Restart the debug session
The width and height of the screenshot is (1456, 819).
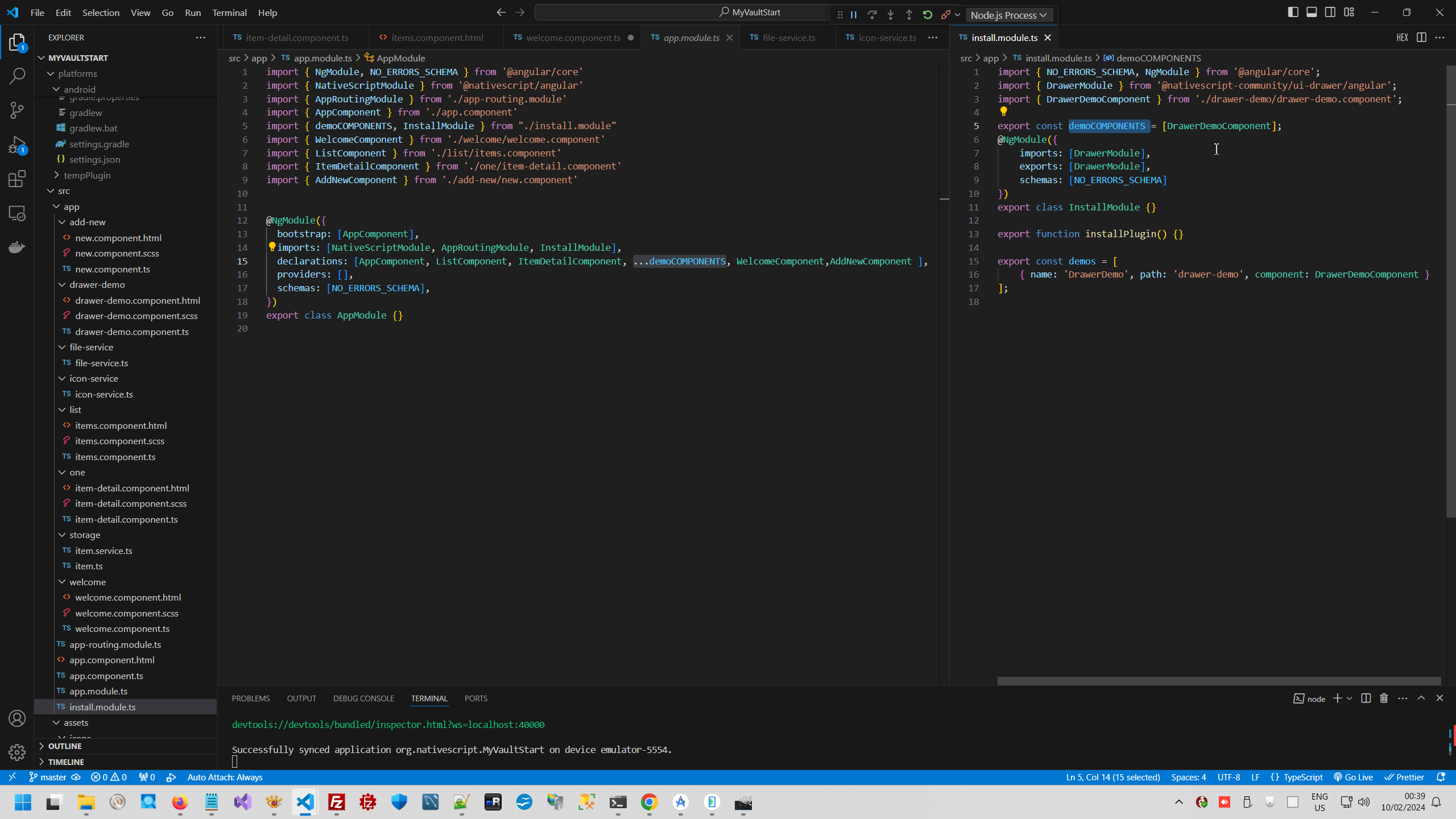pos(927,15)
